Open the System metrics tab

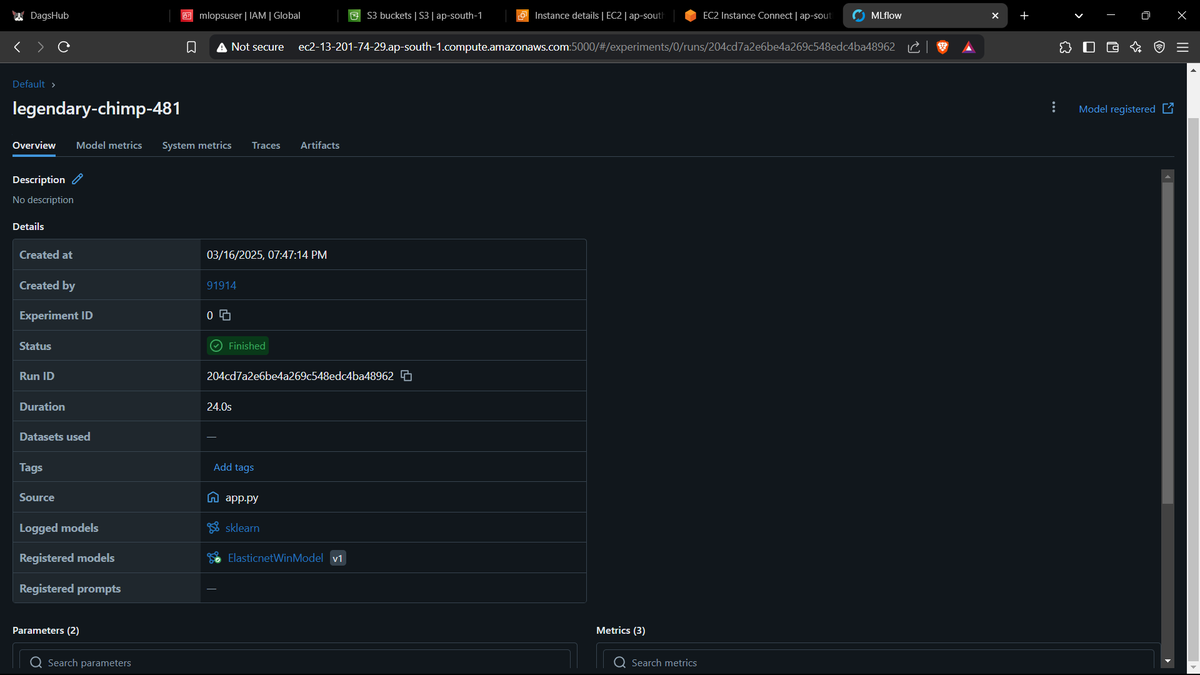(x=197, y=145)
